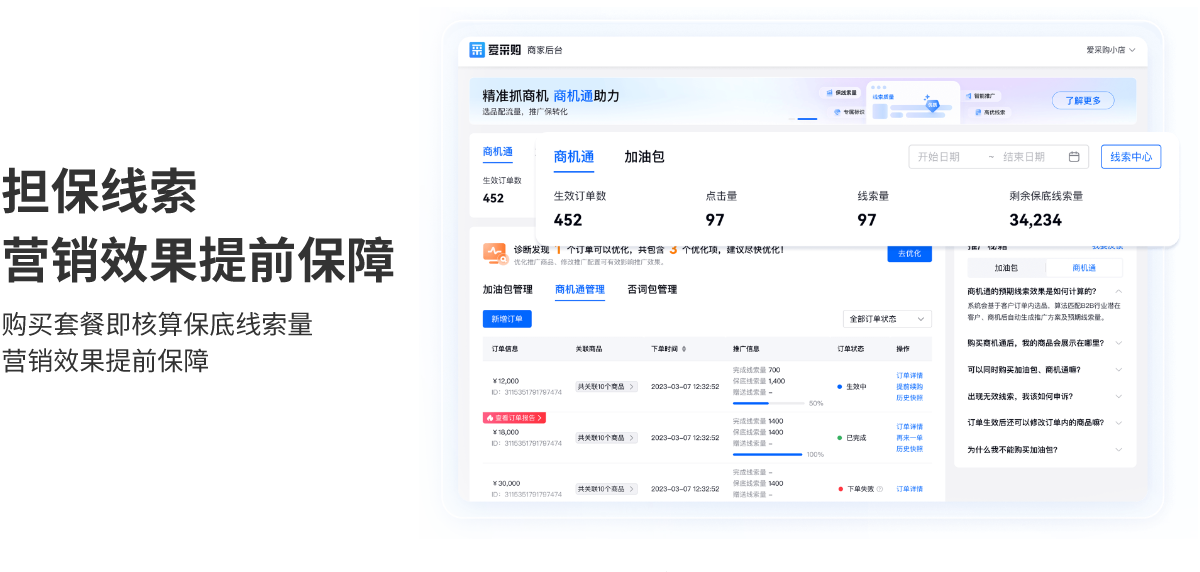Click the 高优线索 icon chip in banner

pos(990,112)
